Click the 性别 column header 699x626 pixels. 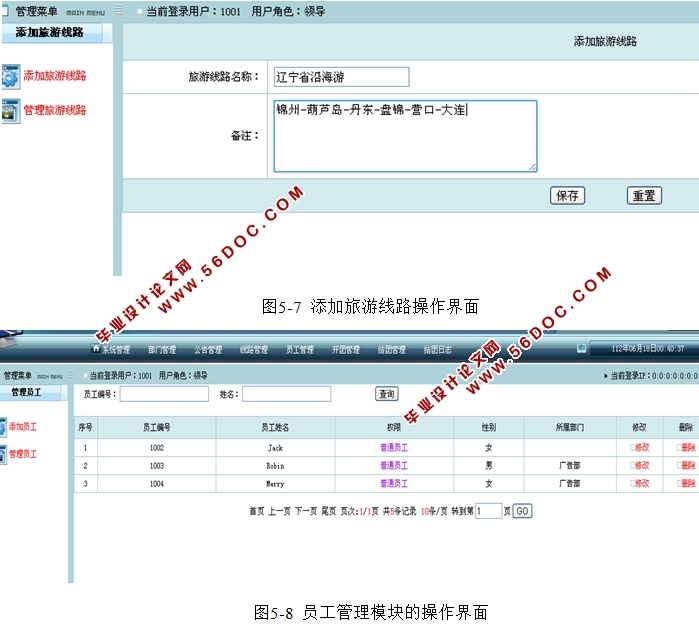pyautogui.click(x=489, y=427)
